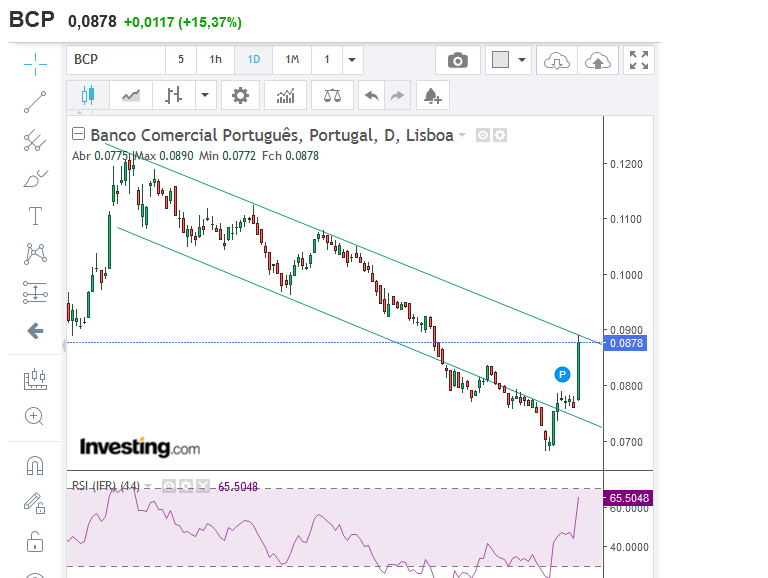The width and height of the screenshot is (768, 578).
Task: Switch chart style to bars
Action: coord(174,95)
